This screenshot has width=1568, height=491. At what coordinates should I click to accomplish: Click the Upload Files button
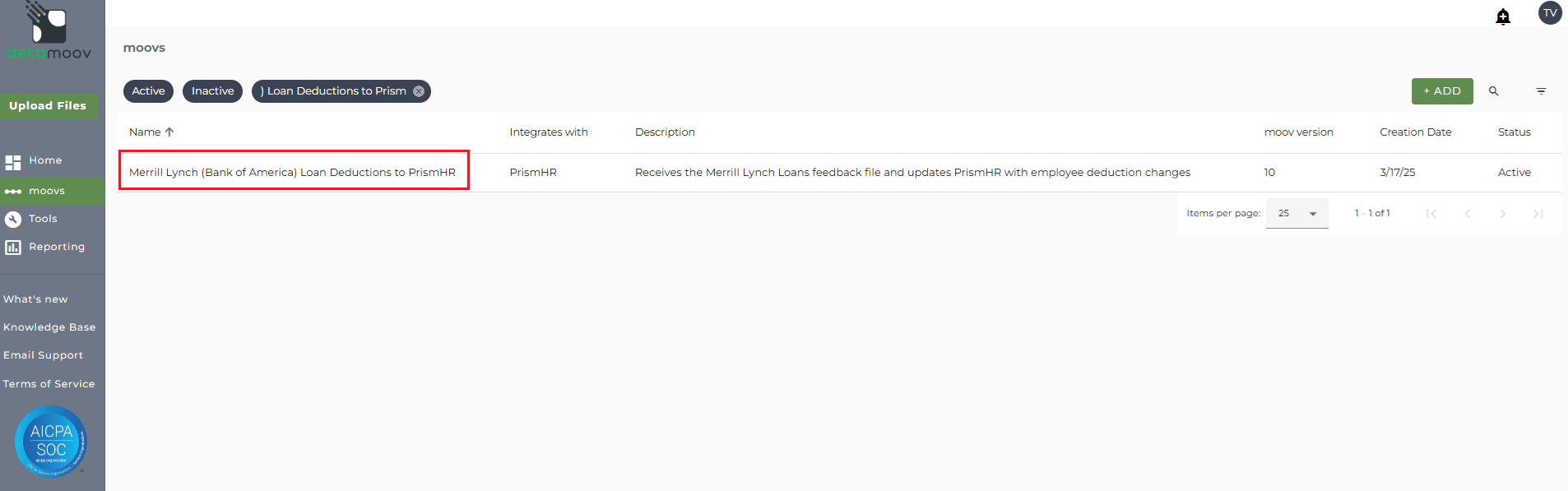49,106
